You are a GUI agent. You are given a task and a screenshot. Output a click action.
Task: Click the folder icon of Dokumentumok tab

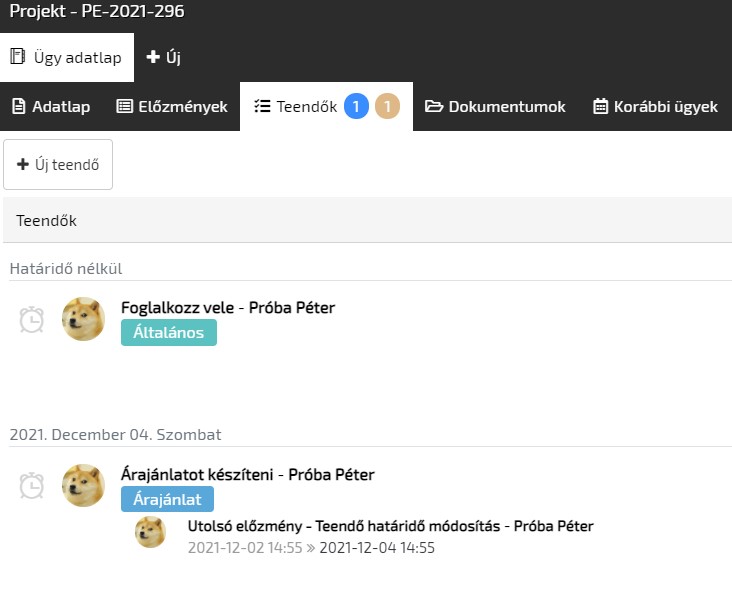click(434, 107)
